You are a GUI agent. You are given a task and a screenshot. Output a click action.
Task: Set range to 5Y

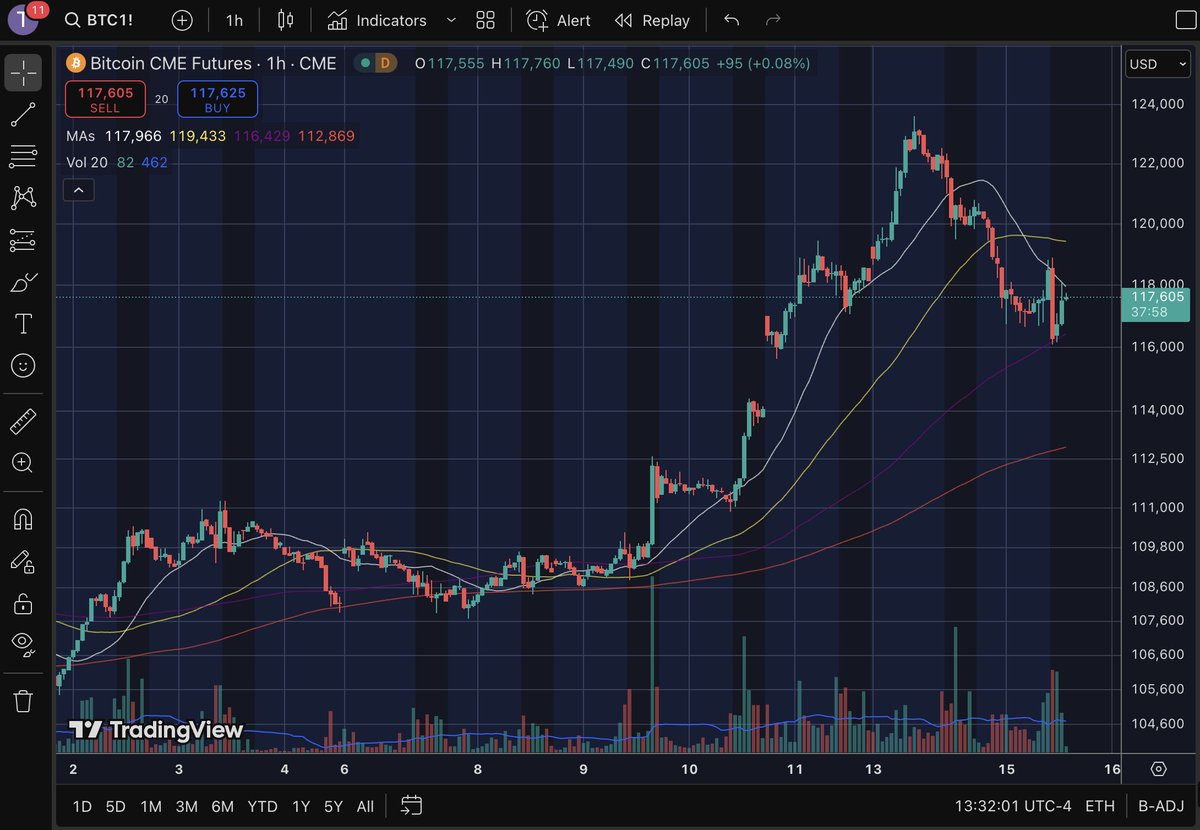click(333, 806)
